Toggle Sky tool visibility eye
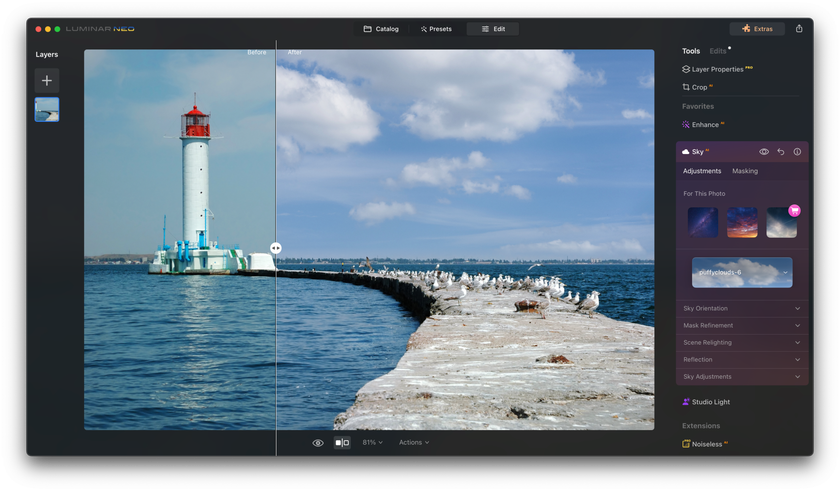Screen dimensions: 840x491 point(764,152)
